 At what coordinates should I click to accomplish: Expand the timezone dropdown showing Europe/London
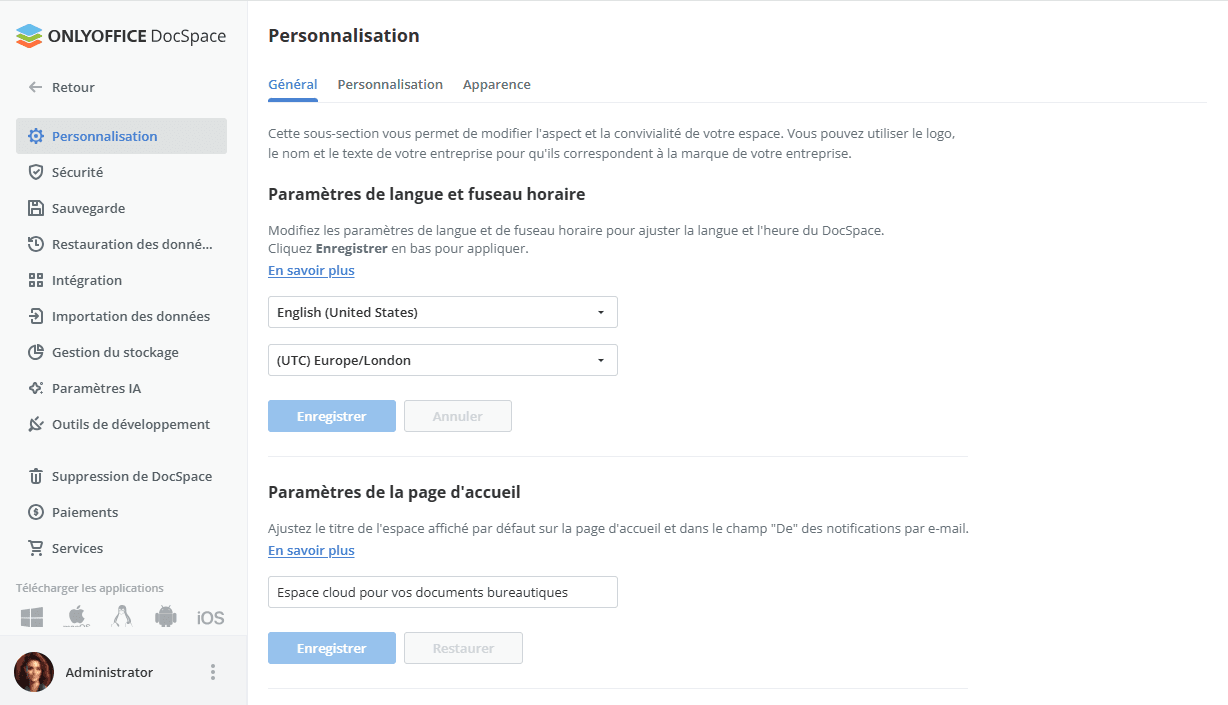[x=442, y=359]
